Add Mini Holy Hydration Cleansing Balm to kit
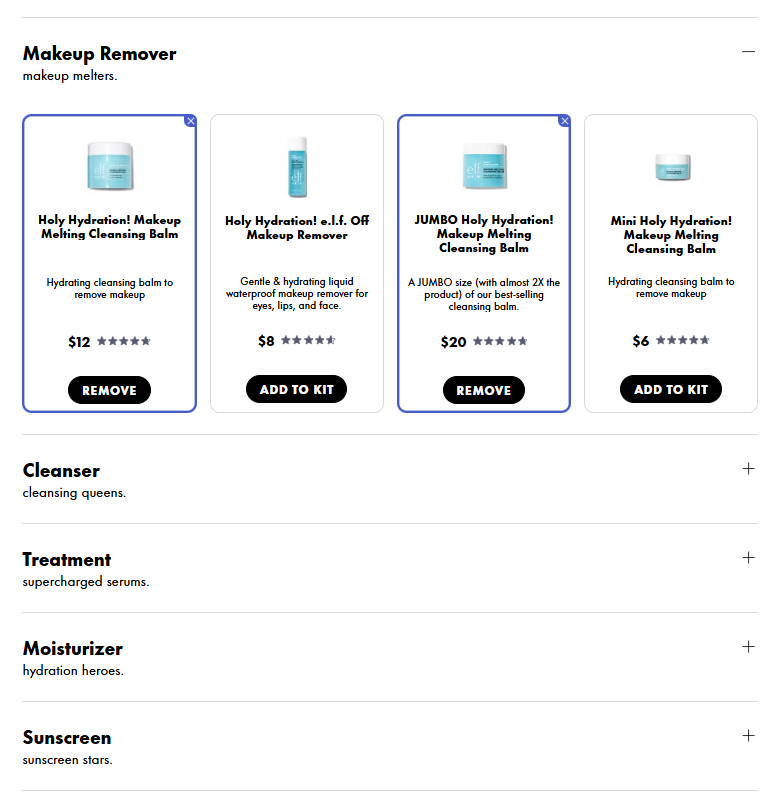 670,389
